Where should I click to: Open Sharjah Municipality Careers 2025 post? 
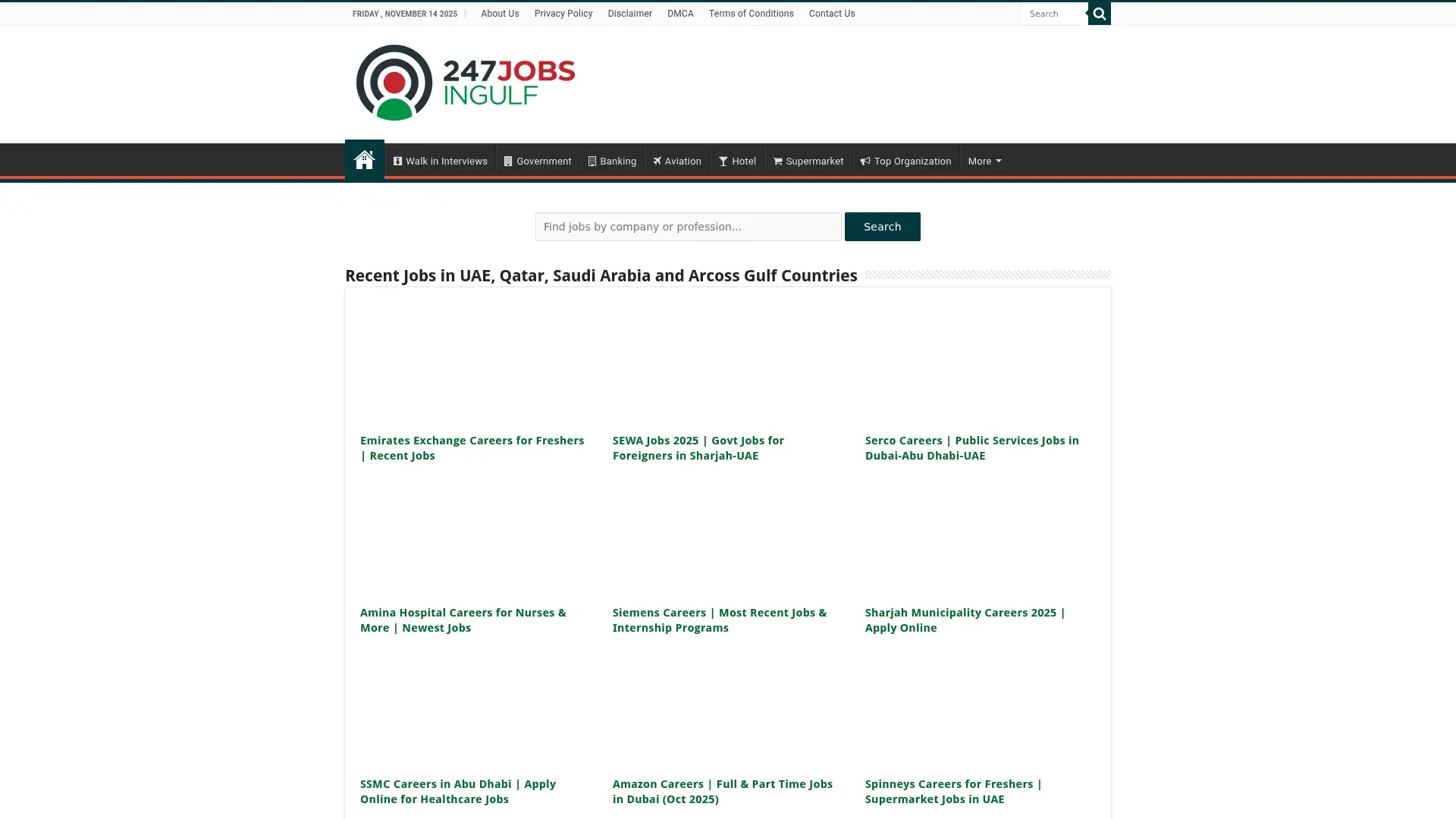click(x=965, y=620)
